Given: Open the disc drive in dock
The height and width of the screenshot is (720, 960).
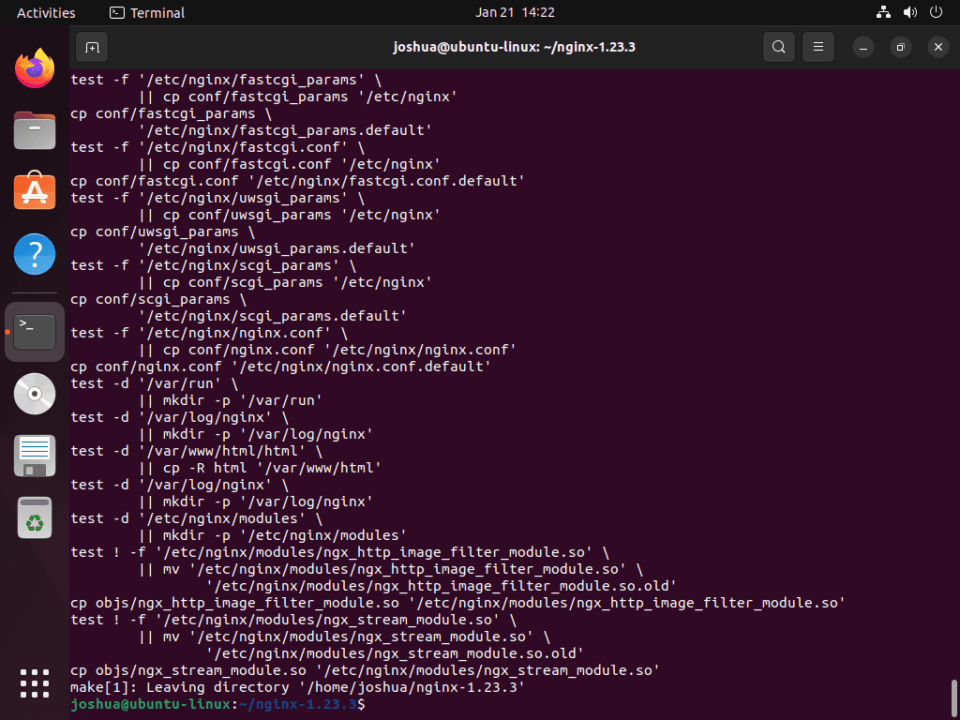Looking at the screenshot, I should pos(34,394).
